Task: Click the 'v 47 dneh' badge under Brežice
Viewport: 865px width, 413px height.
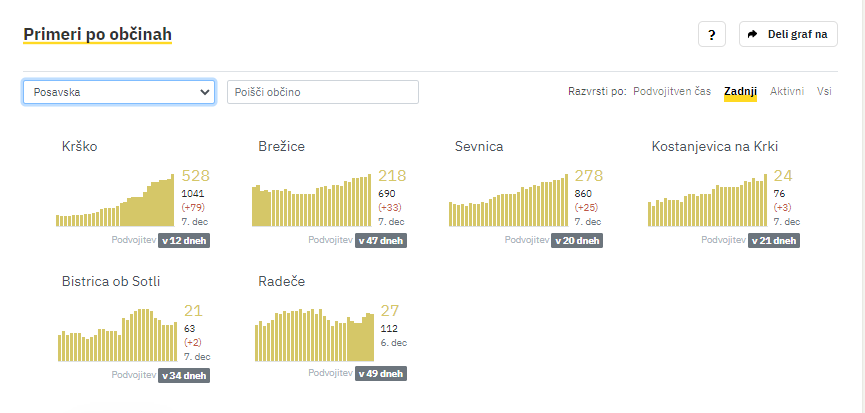Action: [381, 240]
